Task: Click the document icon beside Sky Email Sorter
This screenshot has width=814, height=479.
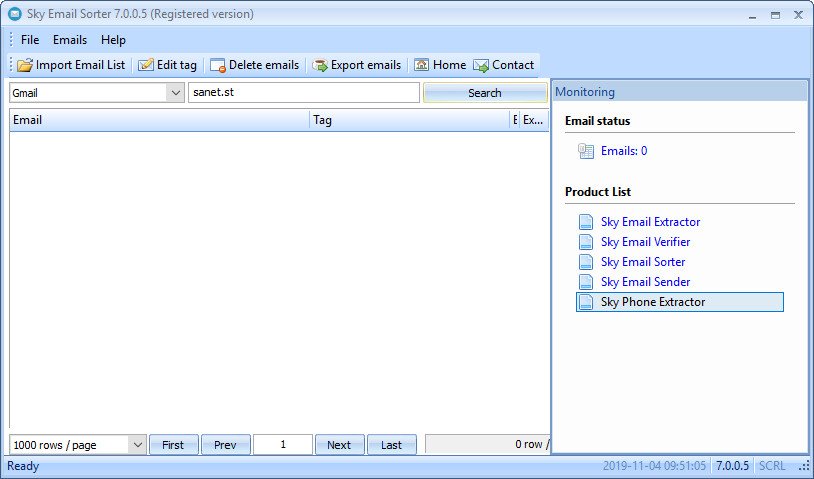Action: 586,262
